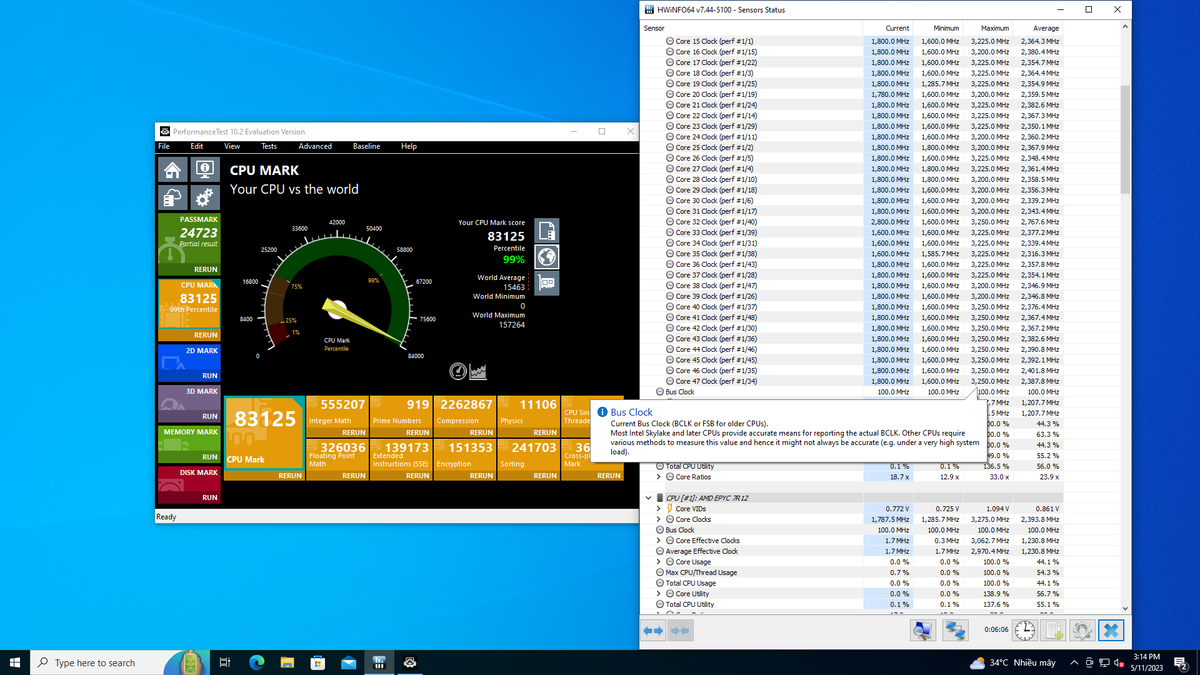Screen dimensions: 1200x675
Task: Open the Baseline menu in PerformanceTest
Action: pyautogui.click(x=366, y=146)
